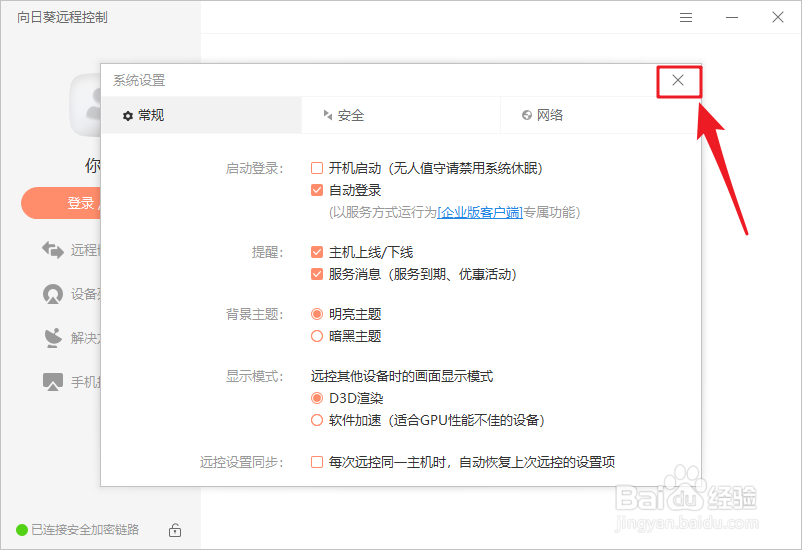Viewport: 802px width, 550px height.
Task: Click the 系统设置 dialog title
Action: pyautogui.click(x=139, y=80)
